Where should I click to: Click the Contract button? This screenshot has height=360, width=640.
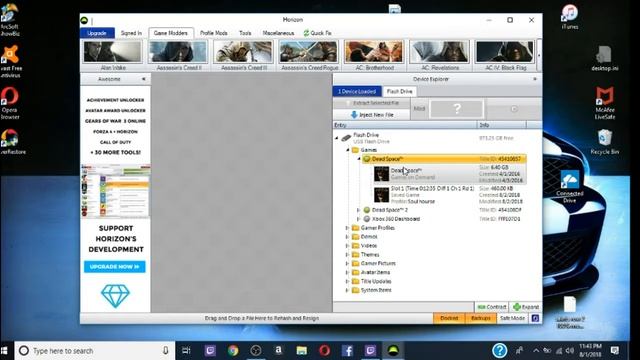[492, 307]
